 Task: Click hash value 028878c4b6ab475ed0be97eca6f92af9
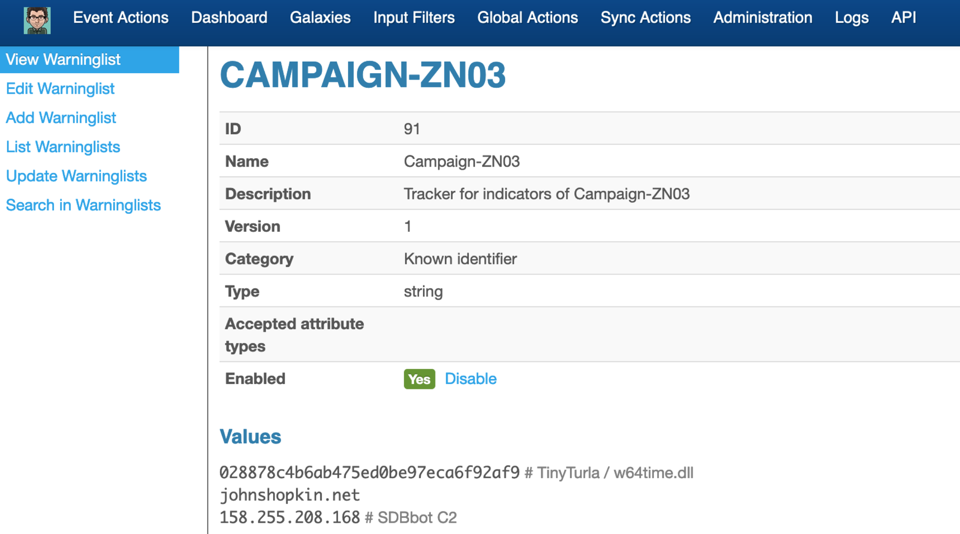pos(370,473)
